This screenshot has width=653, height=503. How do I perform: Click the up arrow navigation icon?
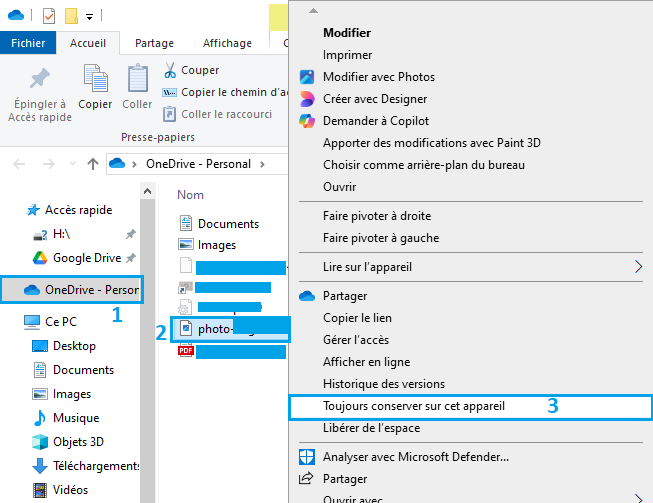click(x=92, y=164)
